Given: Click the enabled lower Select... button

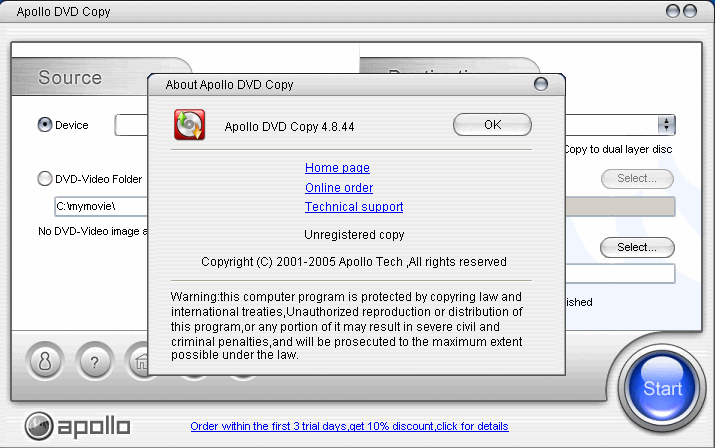Looking at the screenshot, I should click(x=637, y=247).
